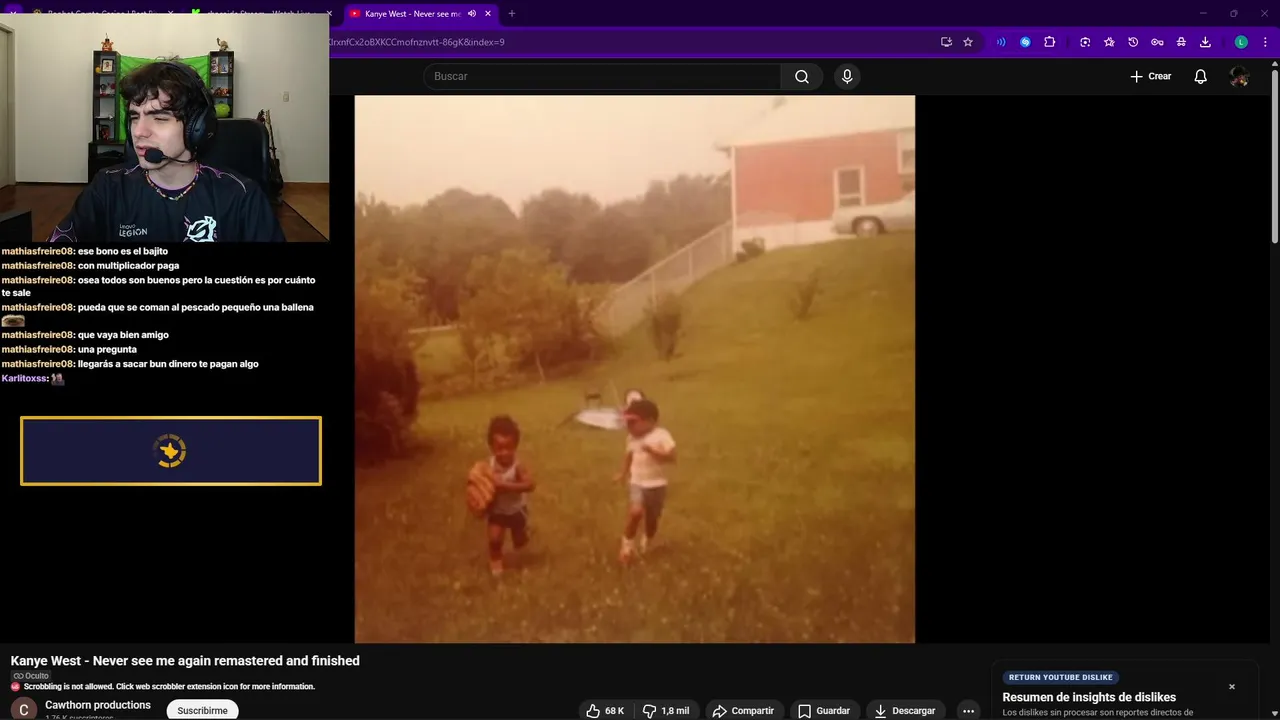Click the Oculto unlisted badge
The width and height of the screenshot is (1280, 720).
[x=31, y=676]
